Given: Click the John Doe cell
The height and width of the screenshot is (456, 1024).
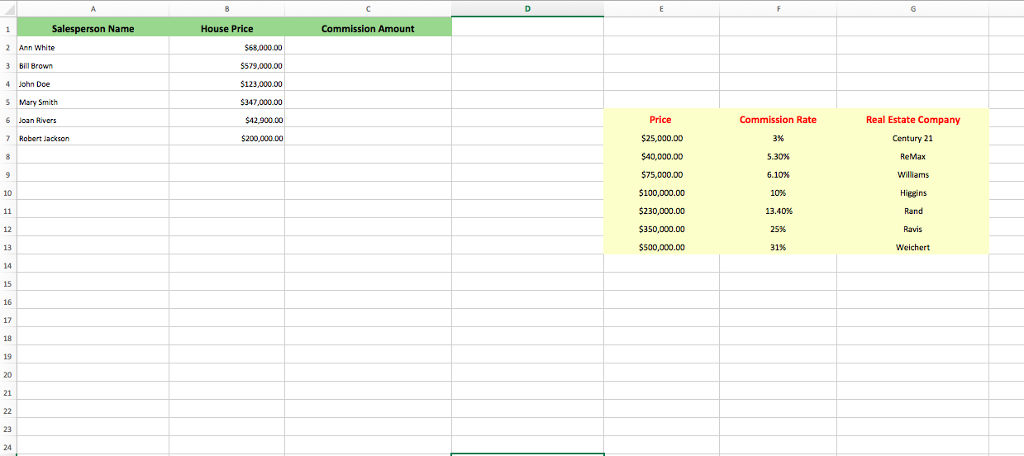Looking at the screenshot, I should [x=93, y=84].
